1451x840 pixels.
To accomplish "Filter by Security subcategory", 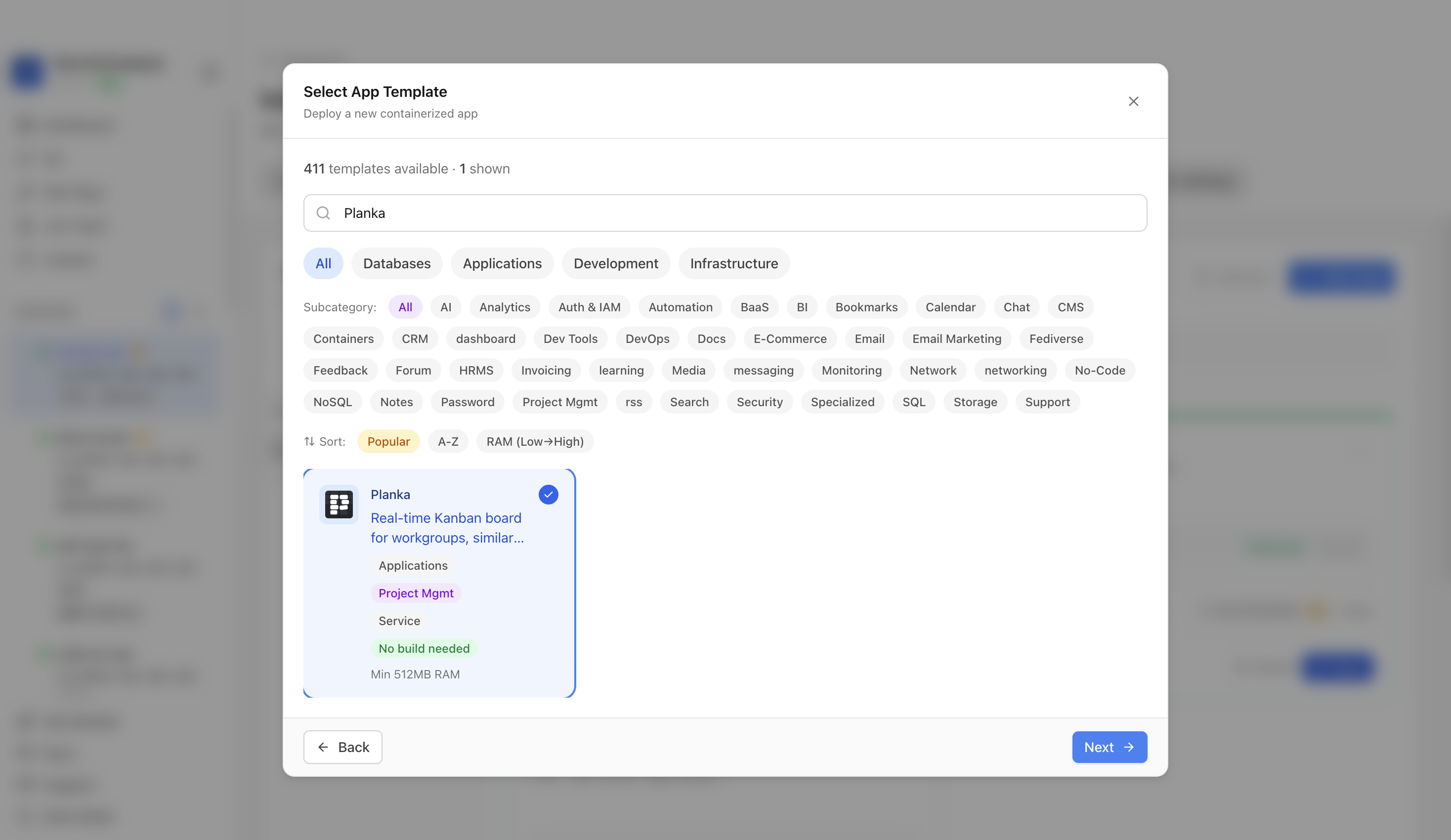I will click(760, 402).
